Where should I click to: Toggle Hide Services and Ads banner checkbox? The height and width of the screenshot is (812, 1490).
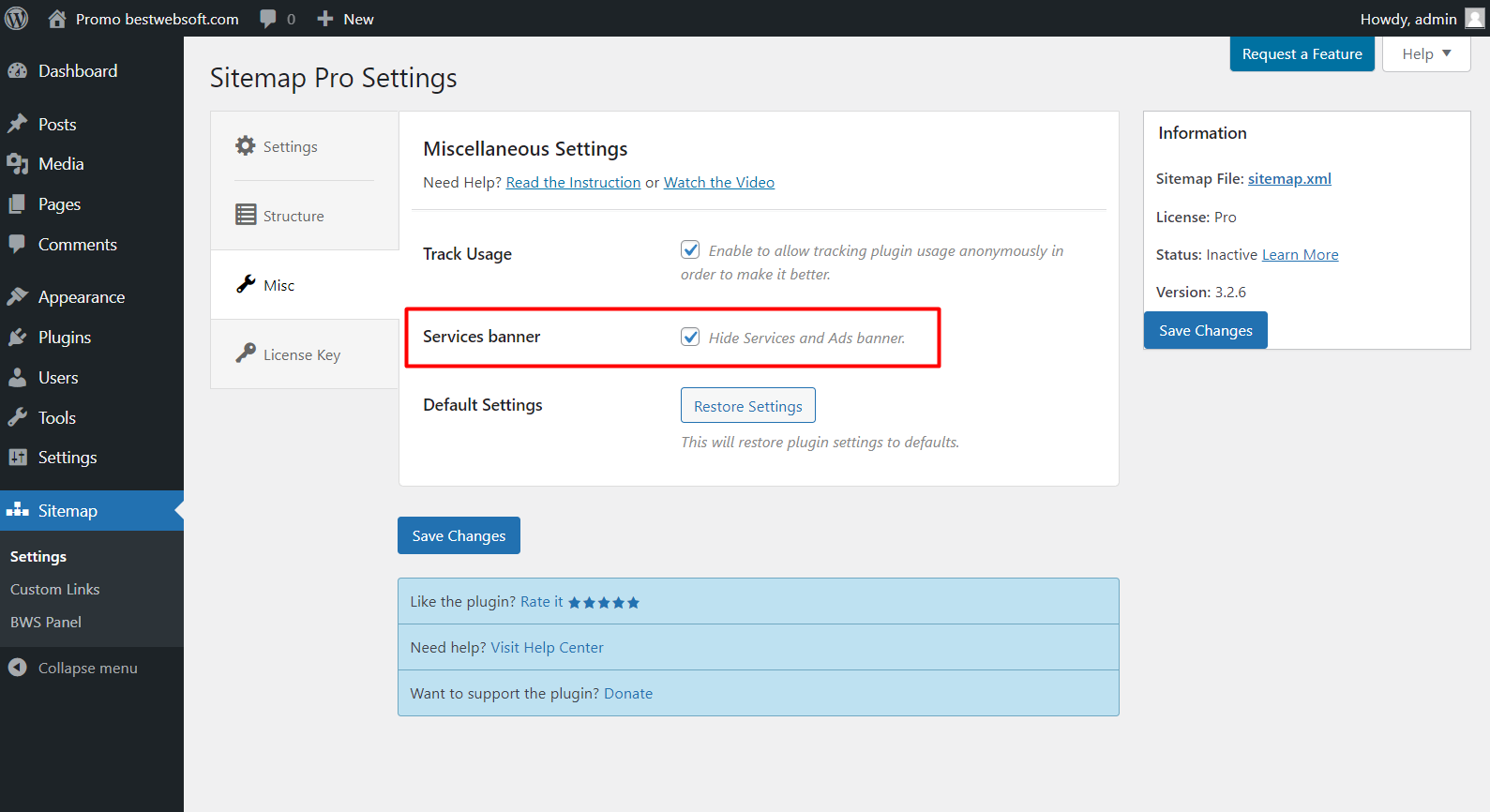click(x=690, y=337)
